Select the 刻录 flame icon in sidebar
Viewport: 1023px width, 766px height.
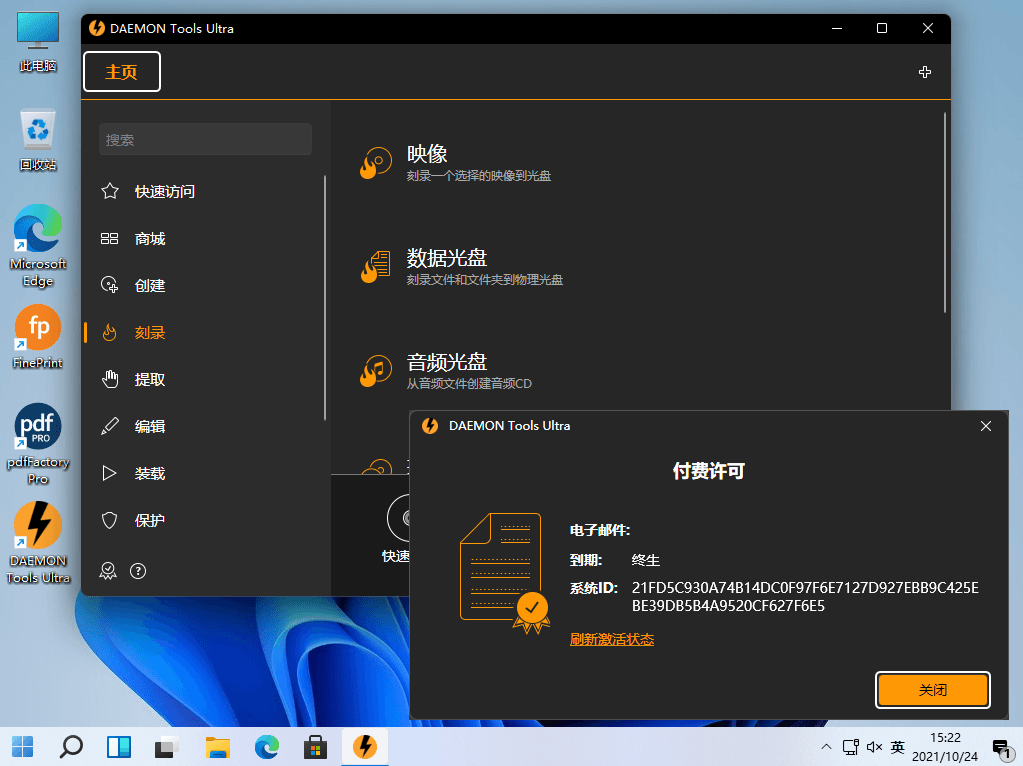pos(110,333)
